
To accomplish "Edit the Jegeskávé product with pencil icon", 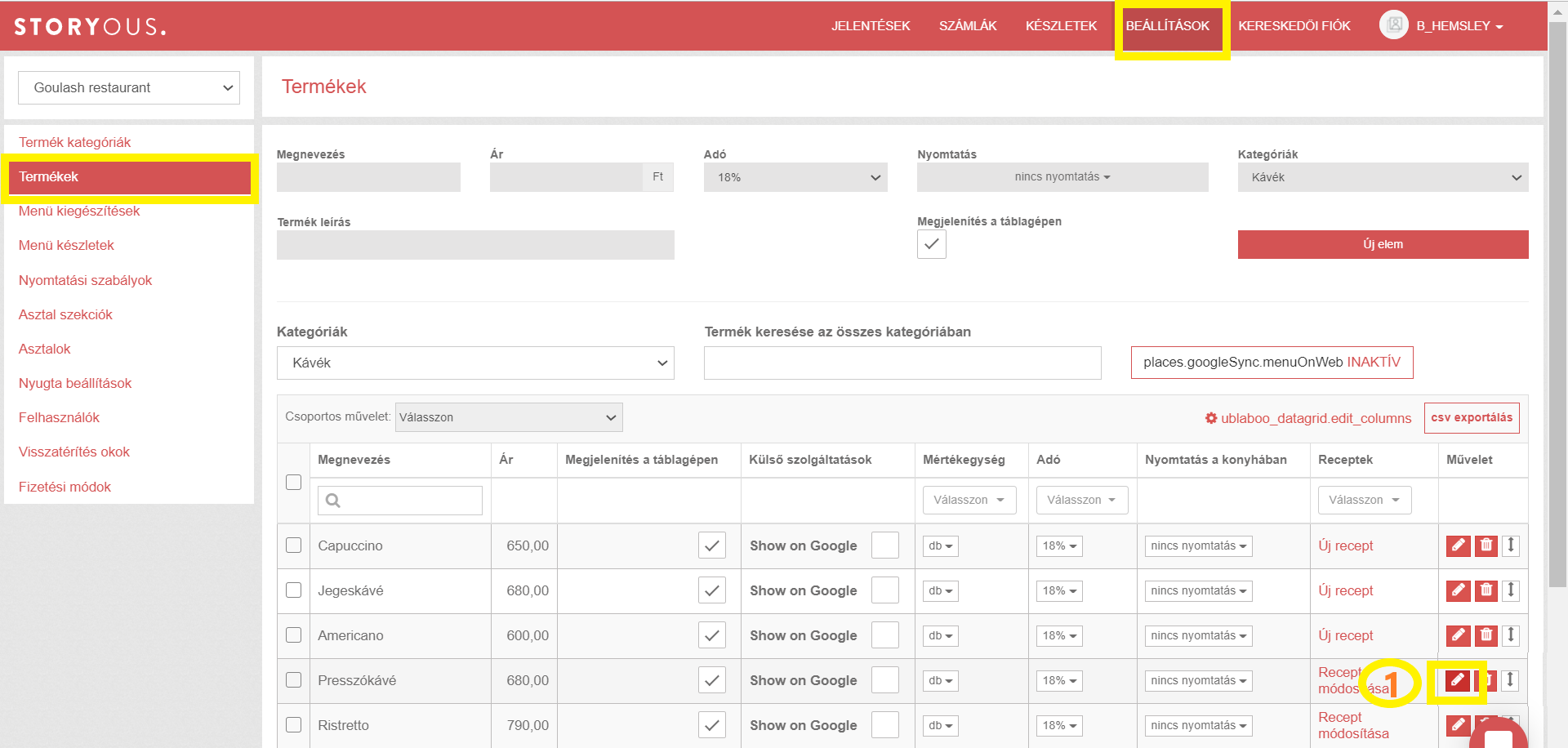I will (1458, 590).
